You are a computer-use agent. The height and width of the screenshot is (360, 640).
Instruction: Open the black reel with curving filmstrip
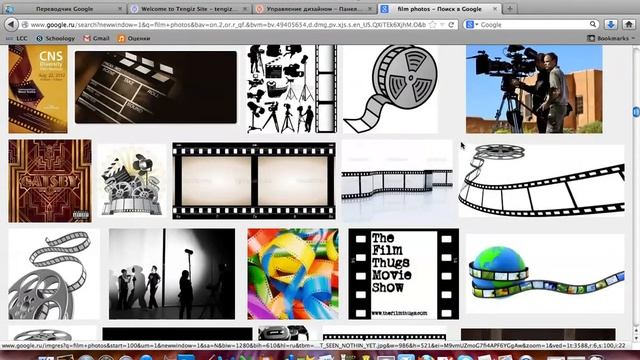pos(542,181)
